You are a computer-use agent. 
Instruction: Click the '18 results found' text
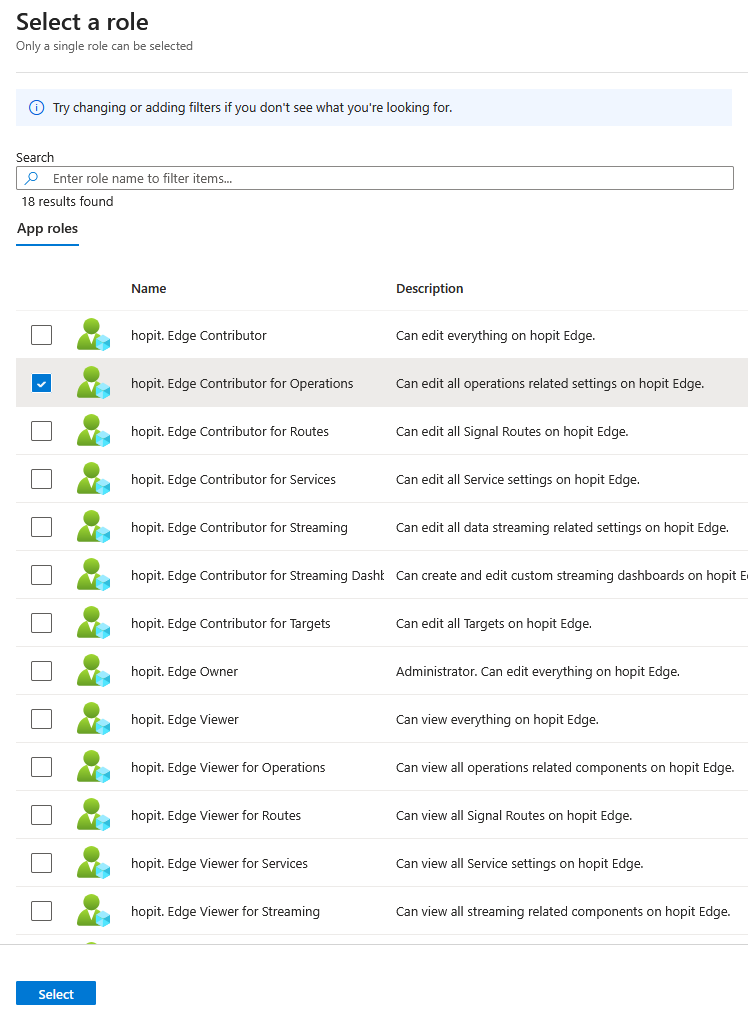pos(67,201)
